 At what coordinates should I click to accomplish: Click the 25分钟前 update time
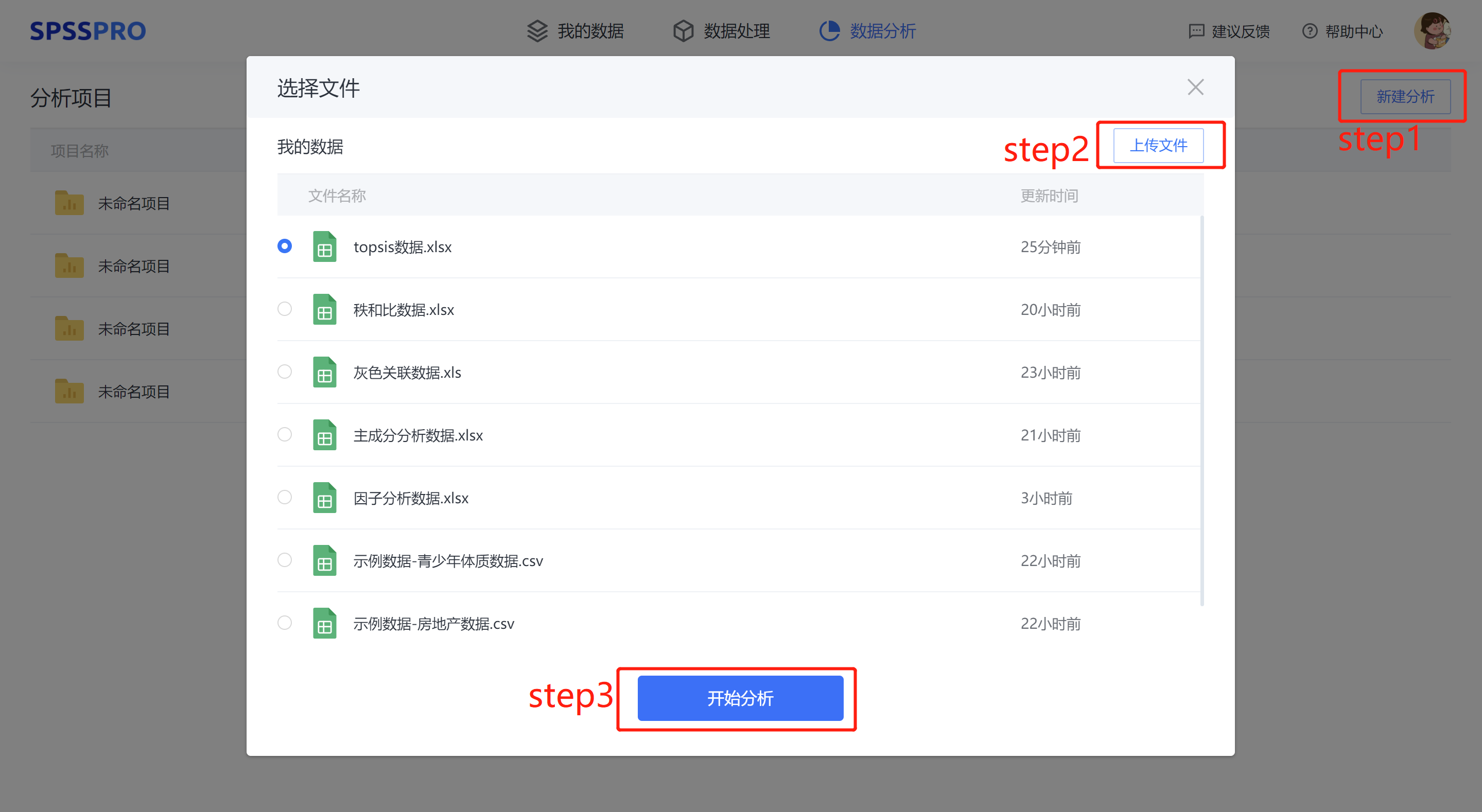1051,246
